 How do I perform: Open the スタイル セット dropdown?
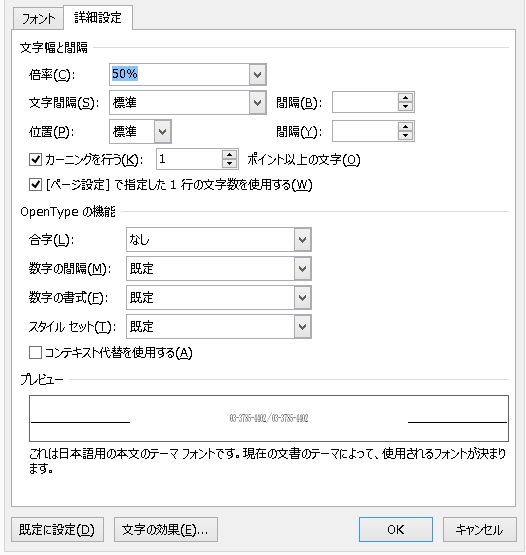coord(302,326)
